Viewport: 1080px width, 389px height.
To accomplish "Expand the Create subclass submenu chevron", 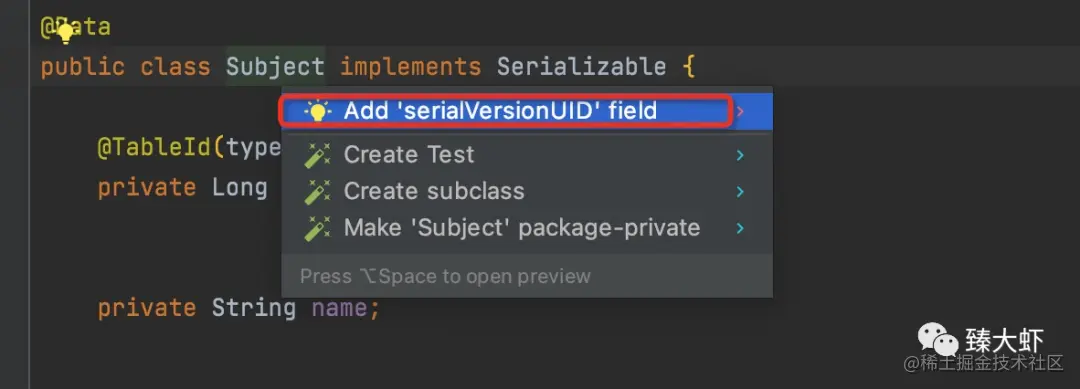I will 740,191.
